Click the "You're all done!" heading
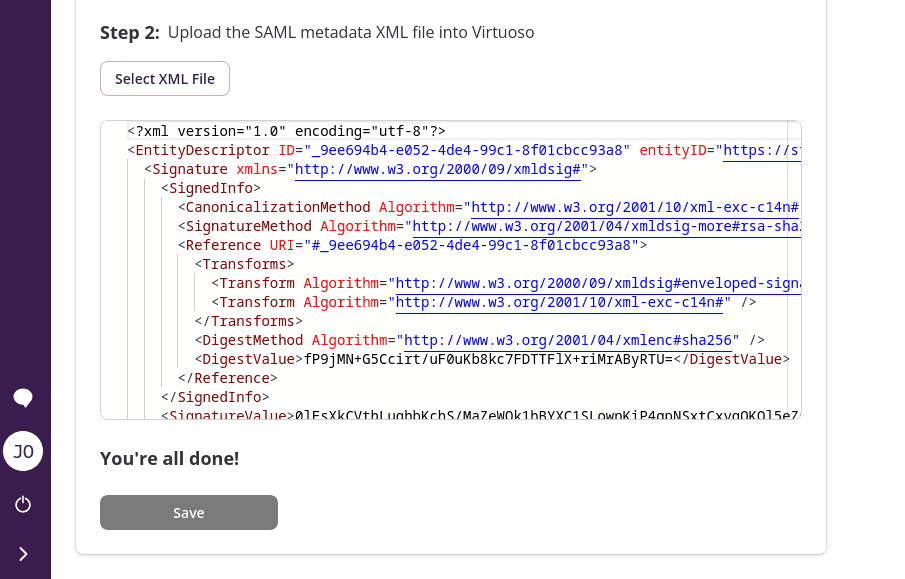The height and width of the screenshot is (579, 905). tap(169, 459)
